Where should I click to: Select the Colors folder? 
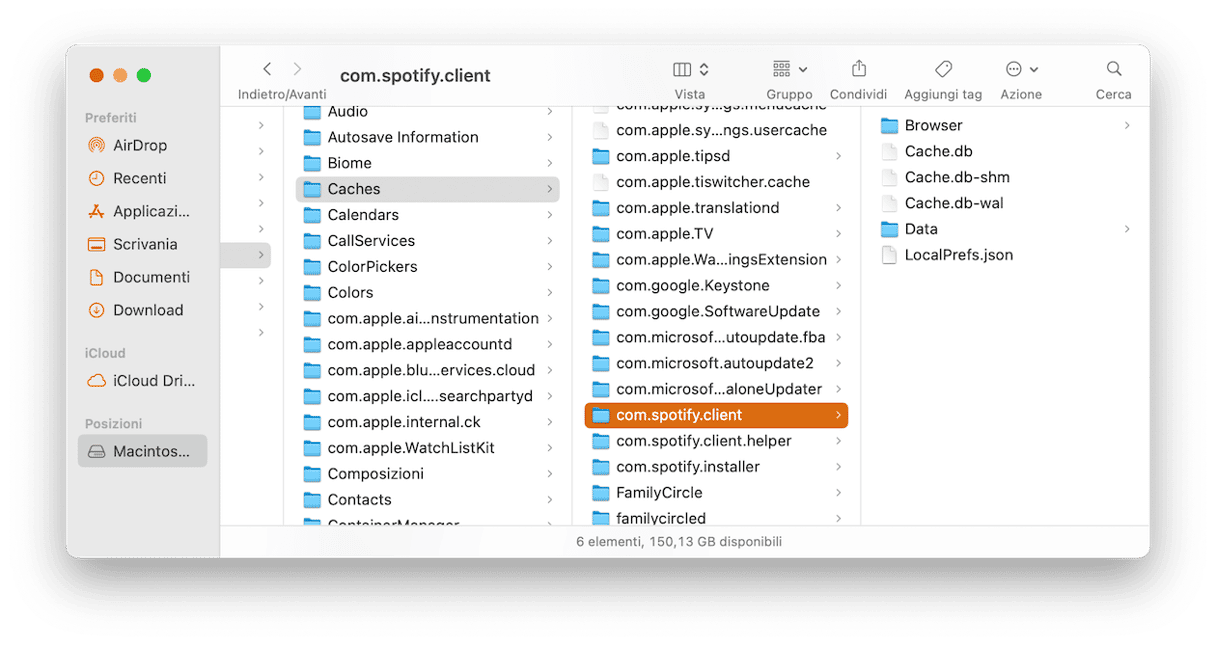pyautogui.click(x=427, y=293)
